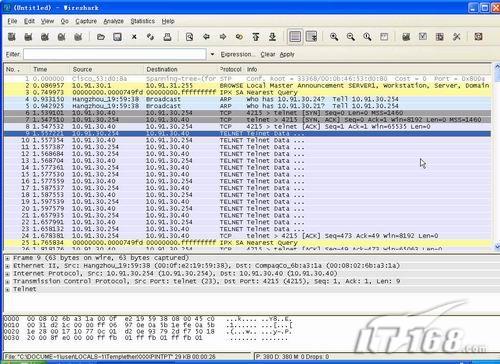Image resolution: width=500 pixels, height=364 pixels.
Task: Select packet 24 TCP ACK Seq=473 row
Action: pos(248,236)
